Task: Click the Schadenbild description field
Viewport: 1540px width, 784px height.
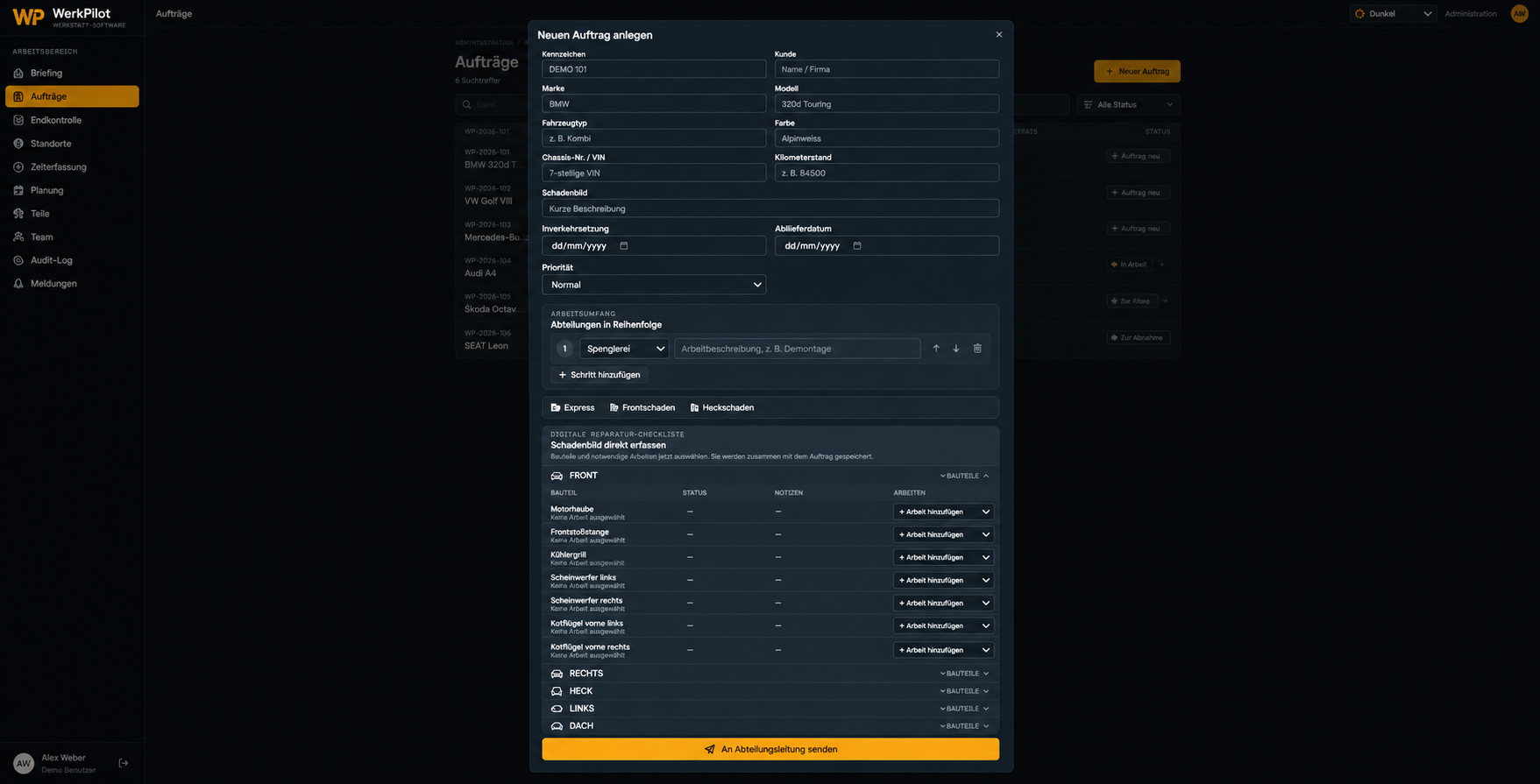Action: click(770, 208)
